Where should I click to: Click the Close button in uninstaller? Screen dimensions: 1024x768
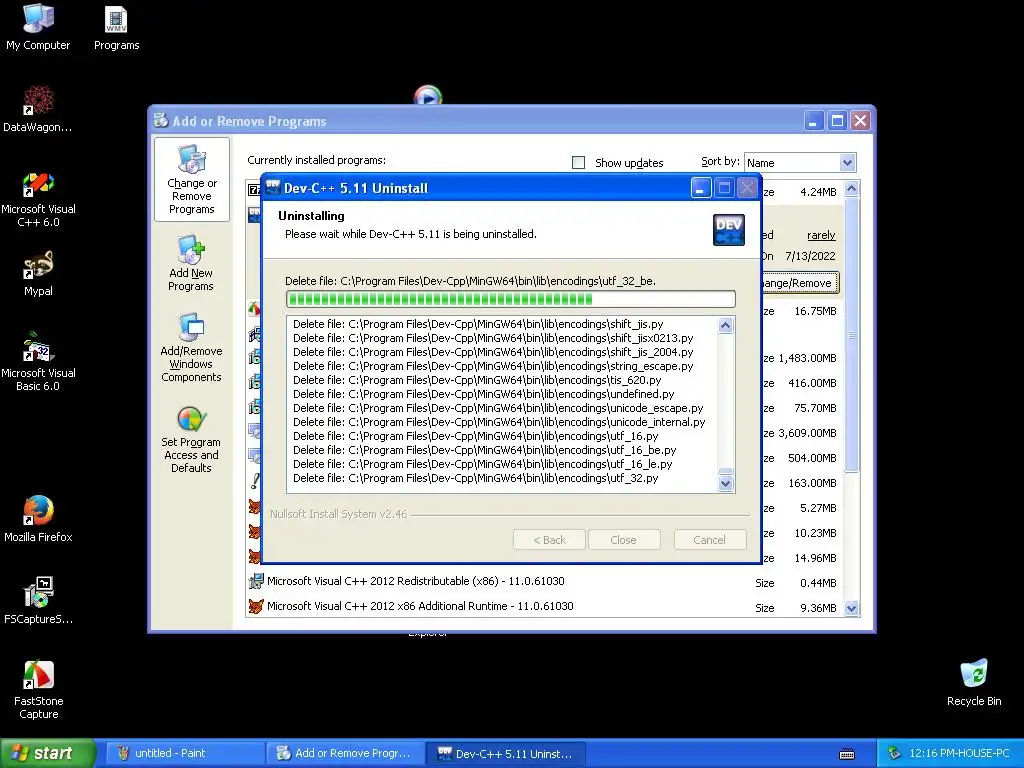pos(624,539)
